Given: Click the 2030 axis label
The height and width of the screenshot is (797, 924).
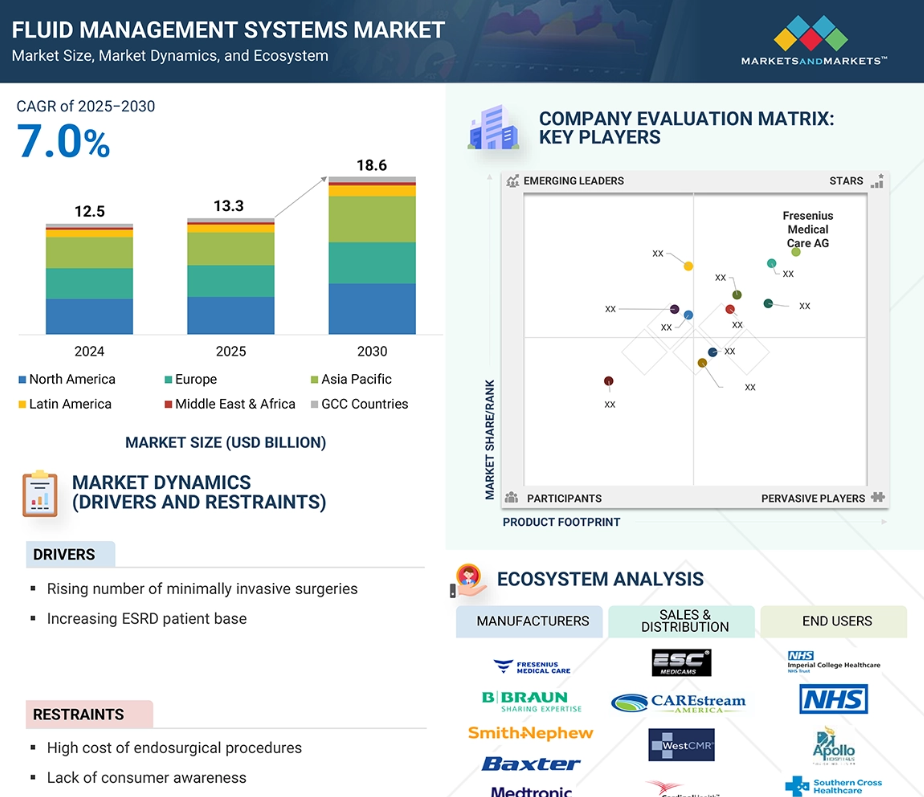Looking at the screenshot, I should [372, 351].
